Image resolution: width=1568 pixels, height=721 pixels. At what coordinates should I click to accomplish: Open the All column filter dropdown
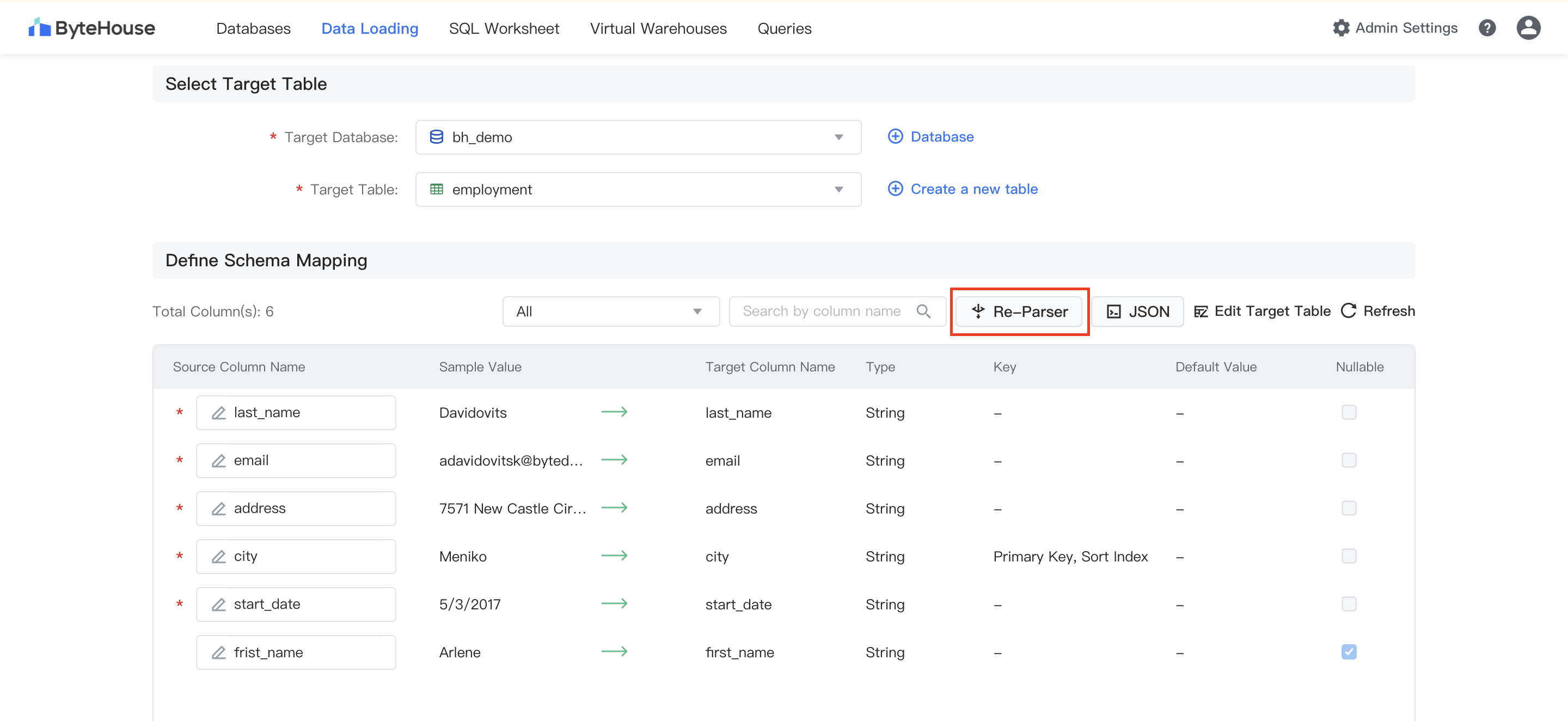[610, 311]
